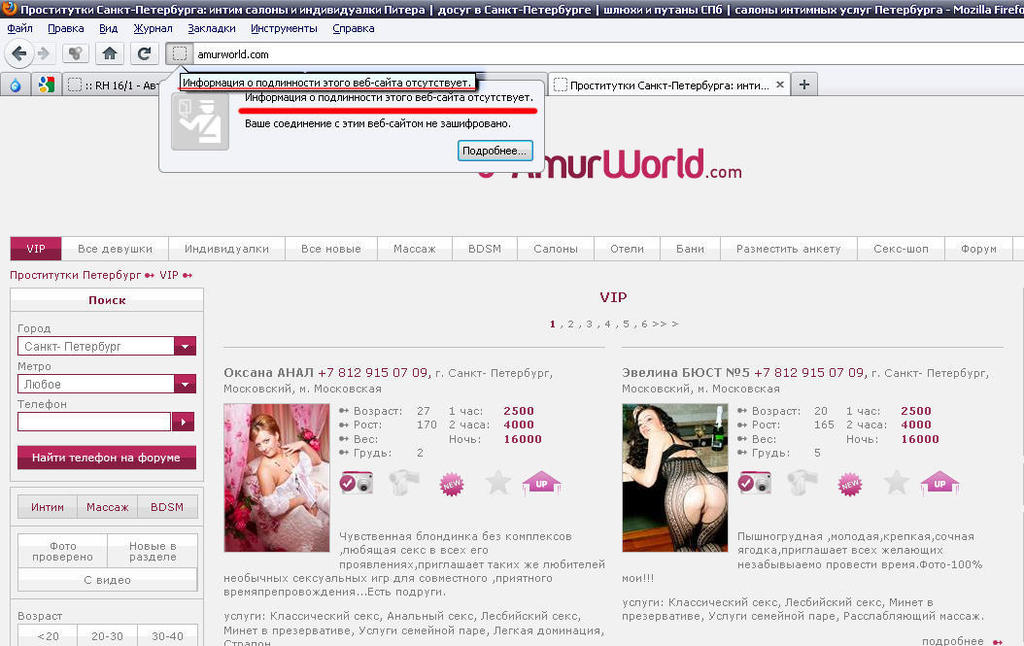Click the UP house icon in second listing
Image resolution: width=1024 pixels, height=646 pixels.
(939, 484)
